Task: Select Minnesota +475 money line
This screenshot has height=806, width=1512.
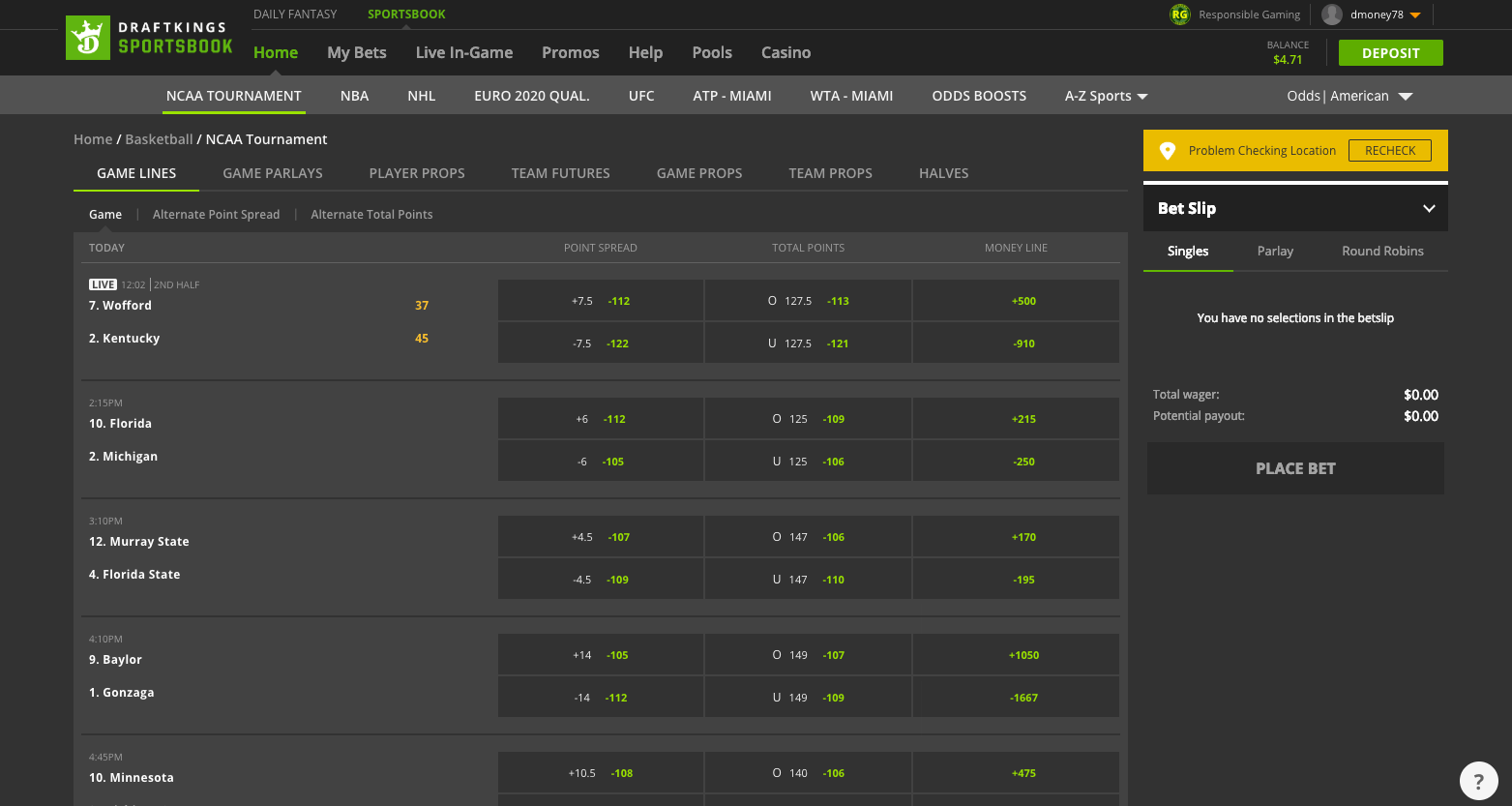Action: (1016, 773)
